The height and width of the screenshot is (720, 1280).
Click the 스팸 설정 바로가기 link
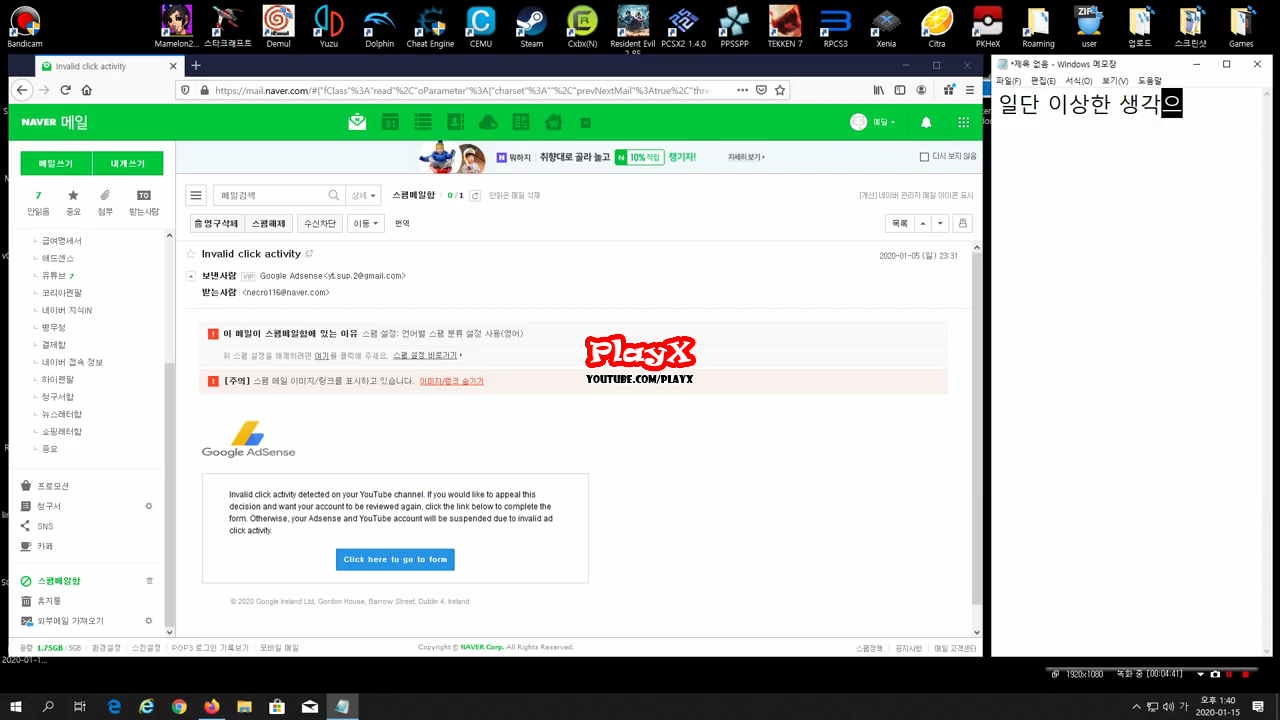pyautogui.click(x=426, y=355)
